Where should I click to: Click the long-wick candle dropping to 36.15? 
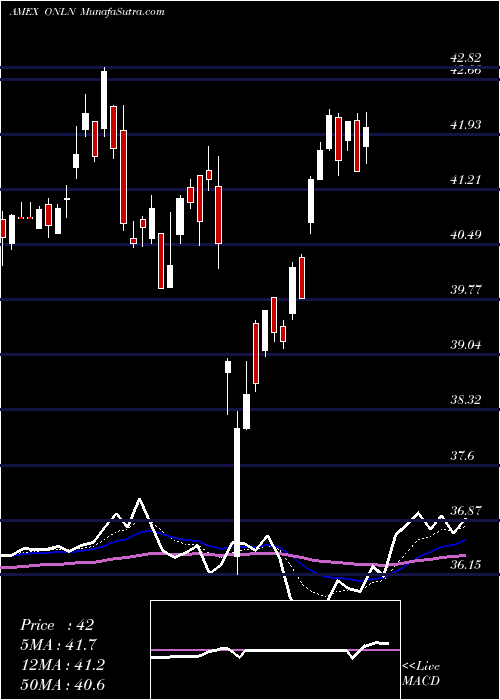(x=237, y=493)
